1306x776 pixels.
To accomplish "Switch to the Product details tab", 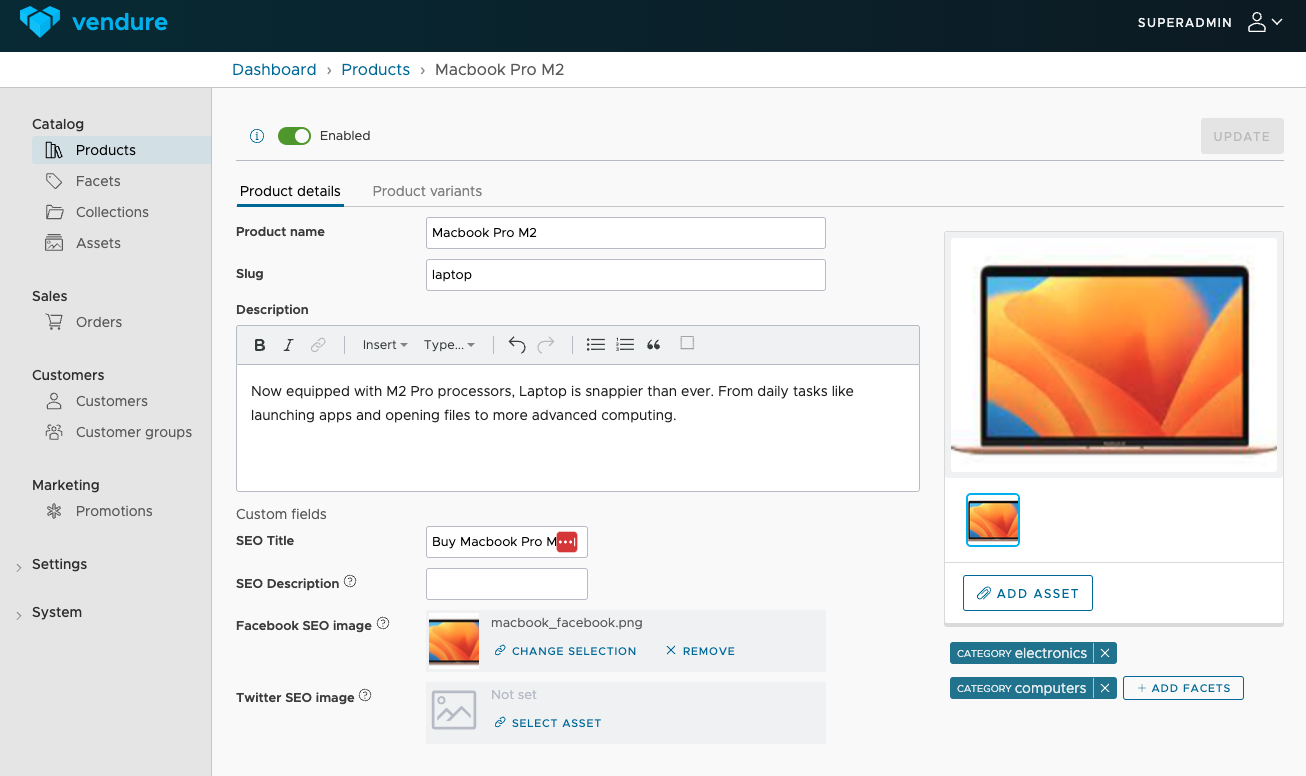I will (x=290, y=191).
